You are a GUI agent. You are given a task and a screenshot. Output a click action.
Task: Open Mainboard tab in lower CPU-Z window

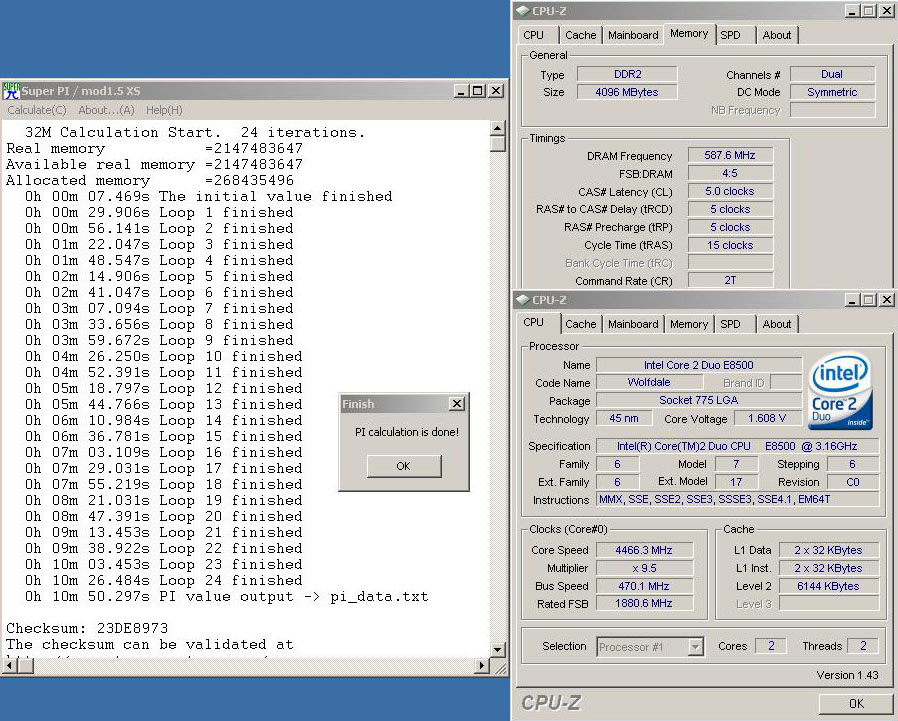(x=633, y=324)
